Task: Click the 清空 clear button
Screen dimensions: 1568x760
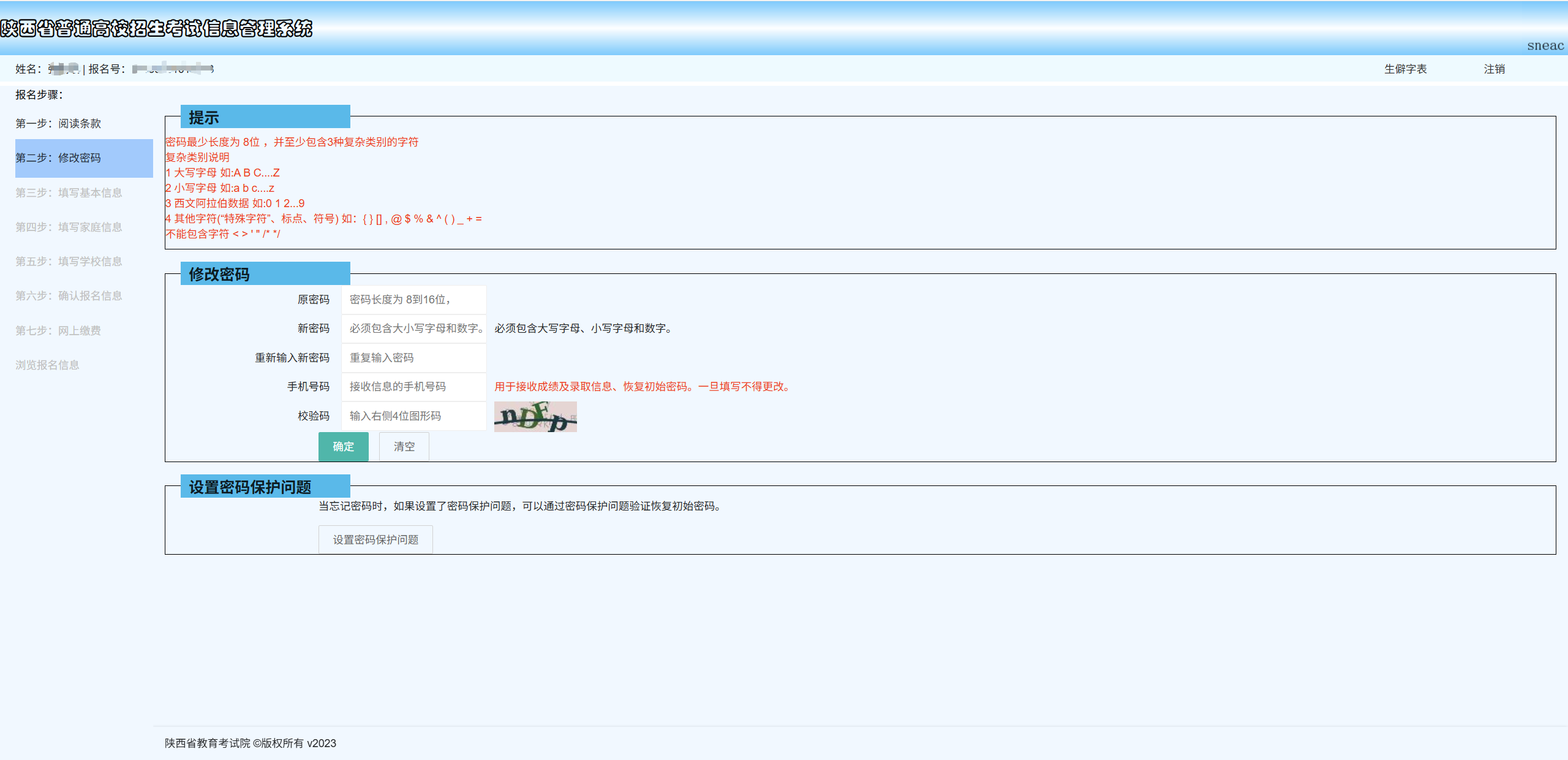Action: tap(404, 446)
